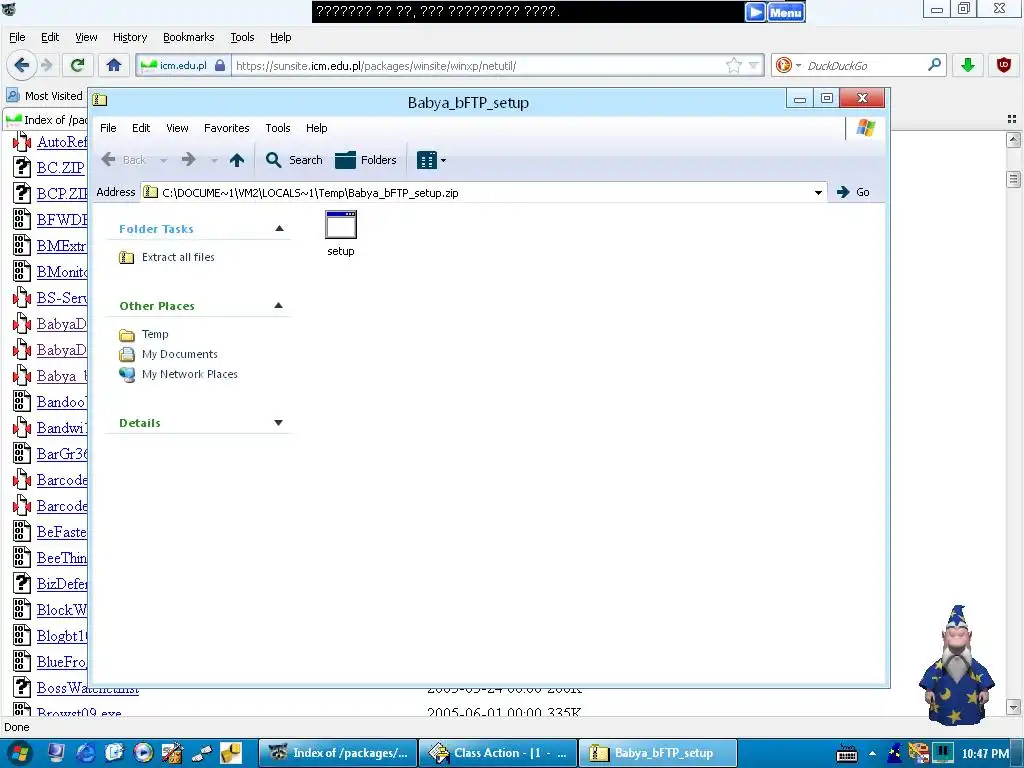The height and width of the screenshot is (768, 1024).
Task: Expand the Details section
Action: [279, 423]
